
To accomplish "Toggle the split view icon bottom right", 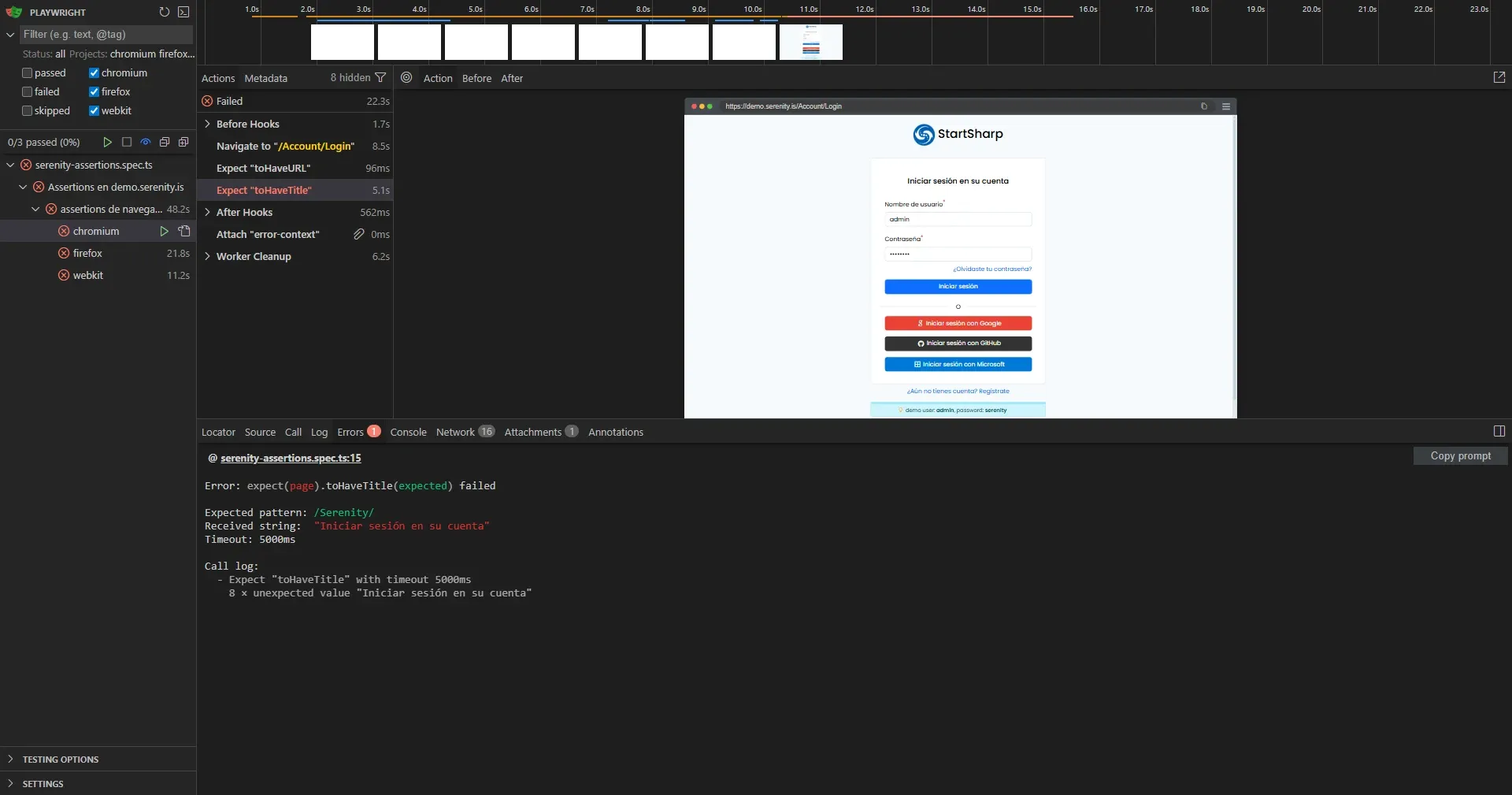I will click(1499, 431).
